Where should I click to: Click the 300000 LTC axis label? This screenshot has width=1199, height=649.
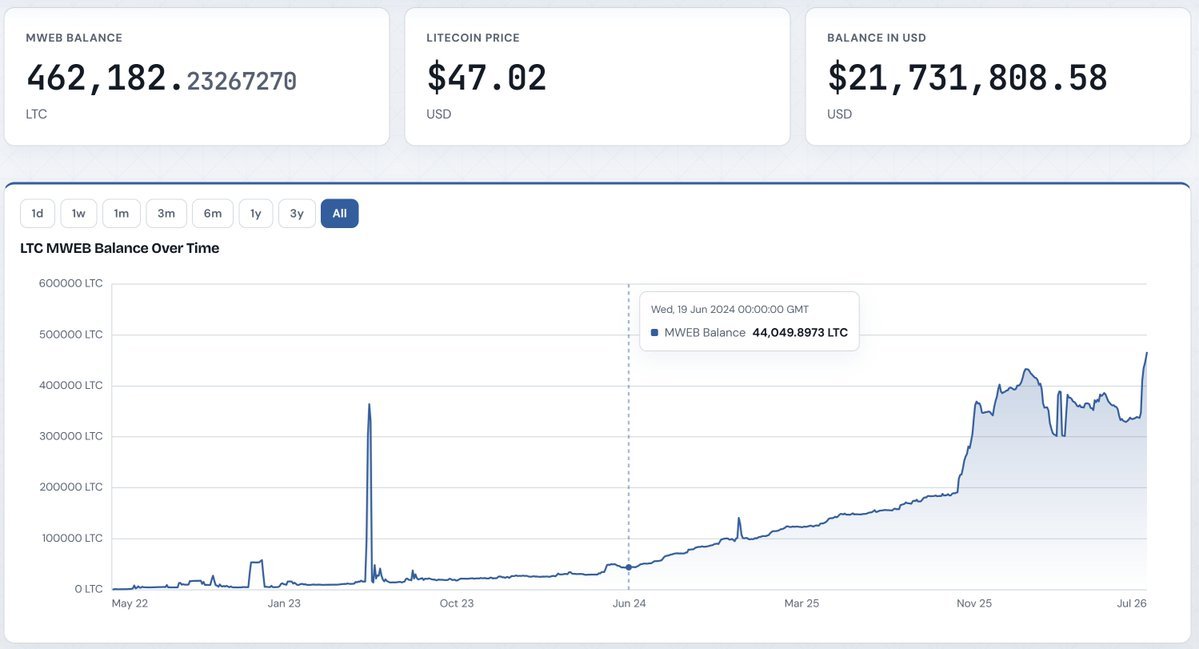pyautogui.click(x=70, y=436)
